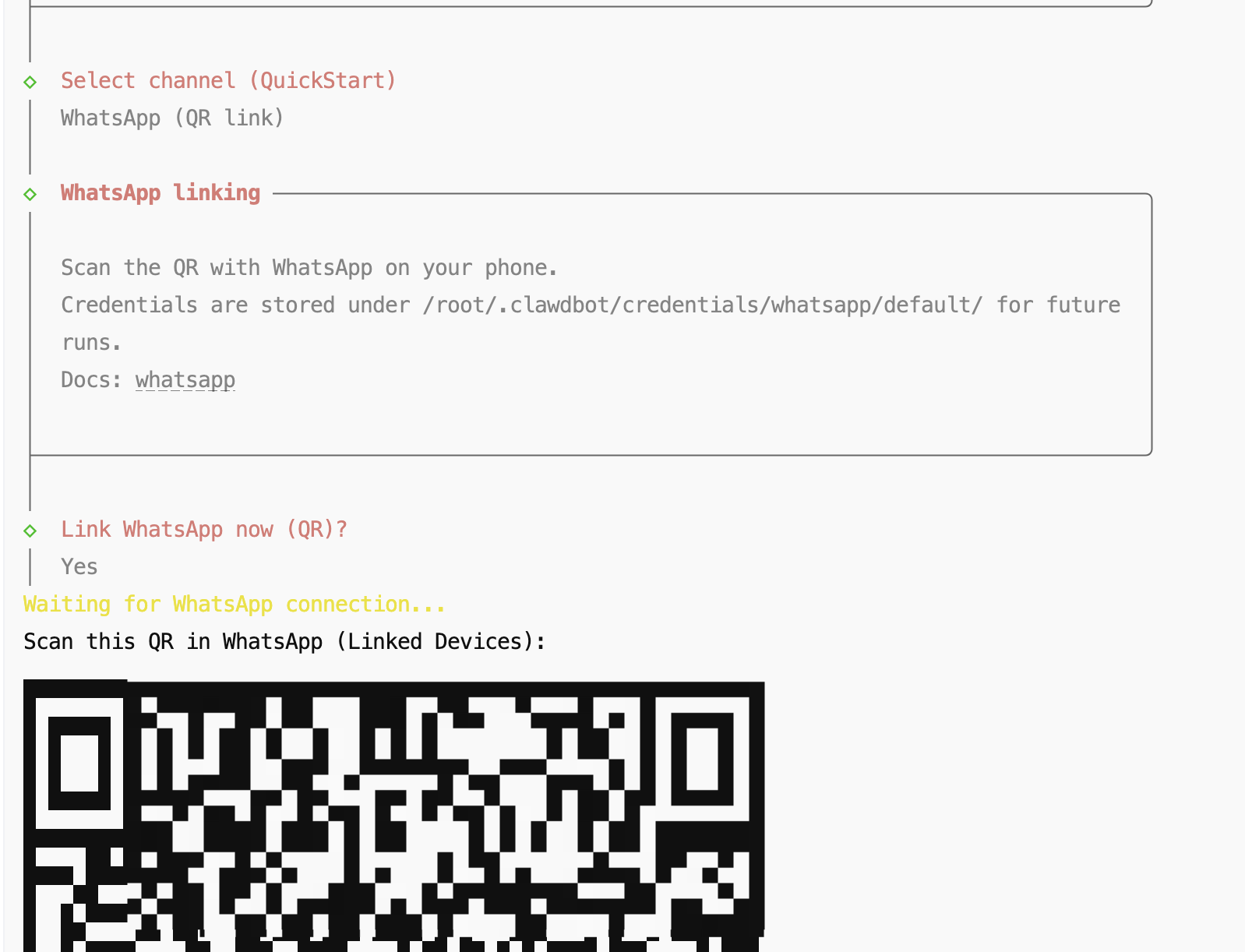Image resolution: width=1245 pixels, height=952 pixels.
Task: Select the 'WhatsApp (QR link)' answer
Action: pos(172,118)
